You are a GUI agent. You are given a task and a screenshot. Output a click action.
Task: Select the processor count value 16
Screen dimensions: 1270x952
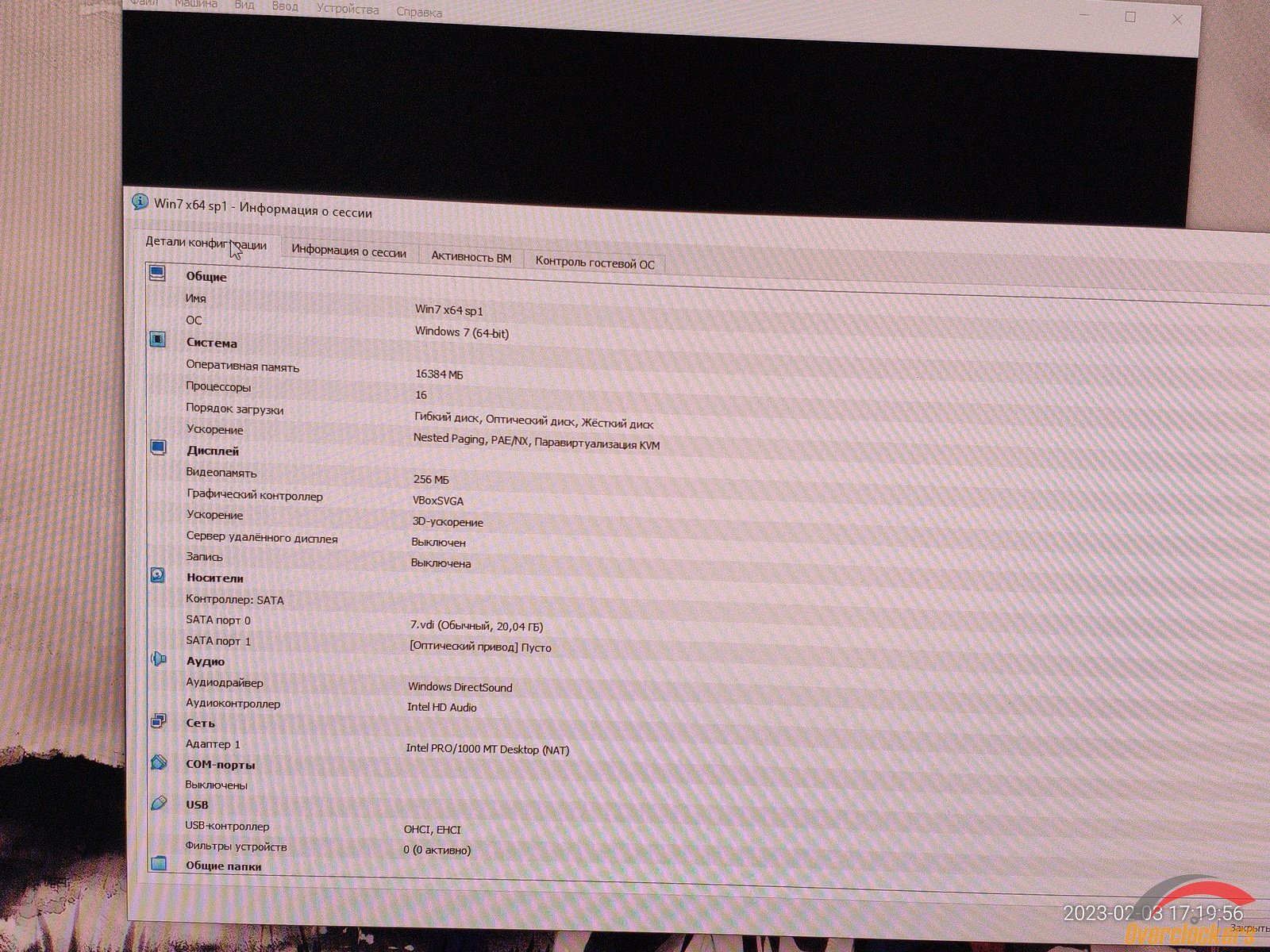421,394
